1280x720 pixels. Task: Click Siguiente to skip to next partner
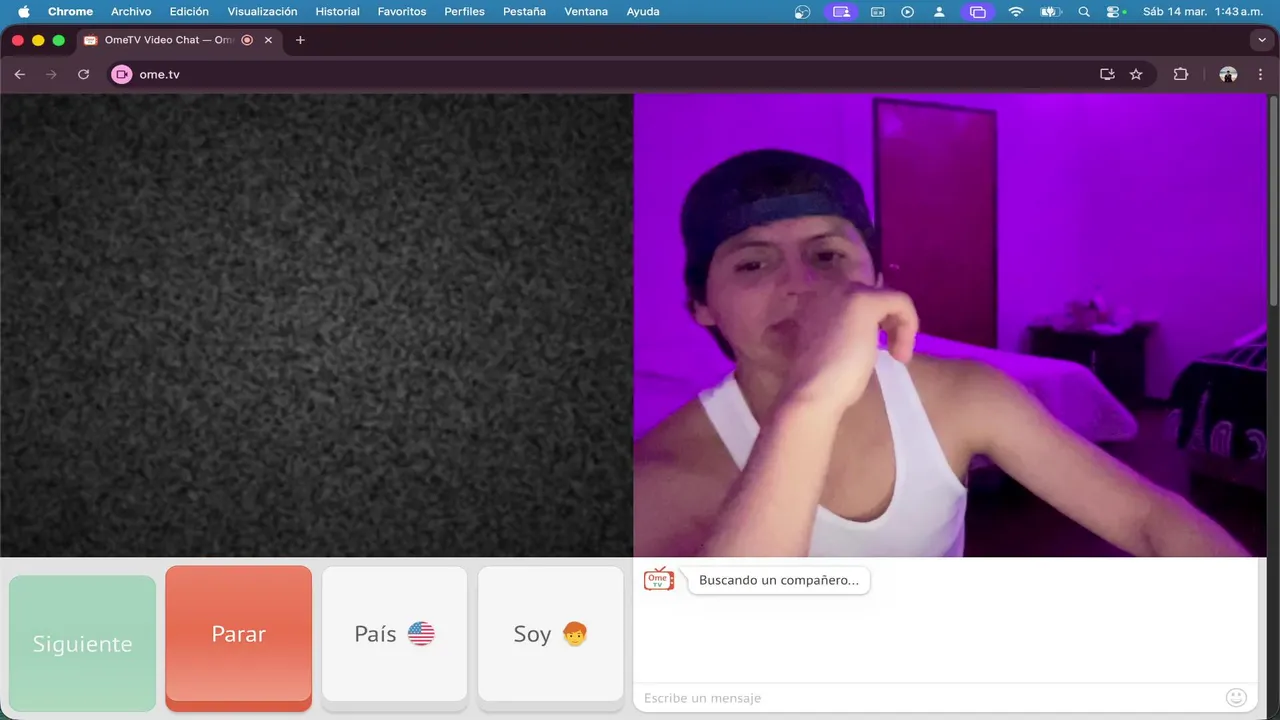82,643
